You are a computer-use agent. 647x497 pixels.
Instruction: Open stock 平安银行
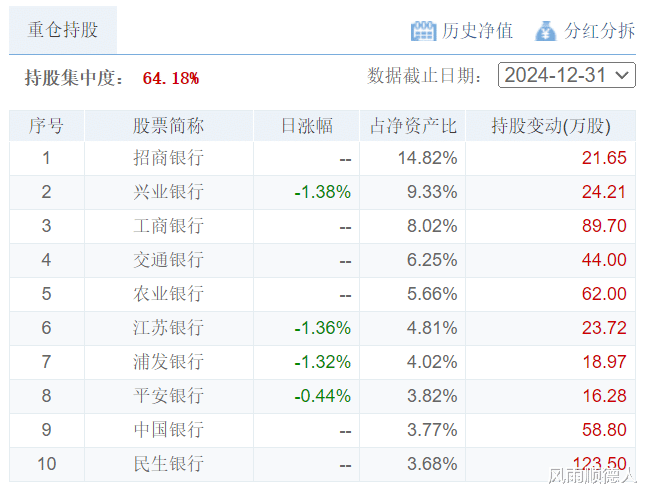169,396
